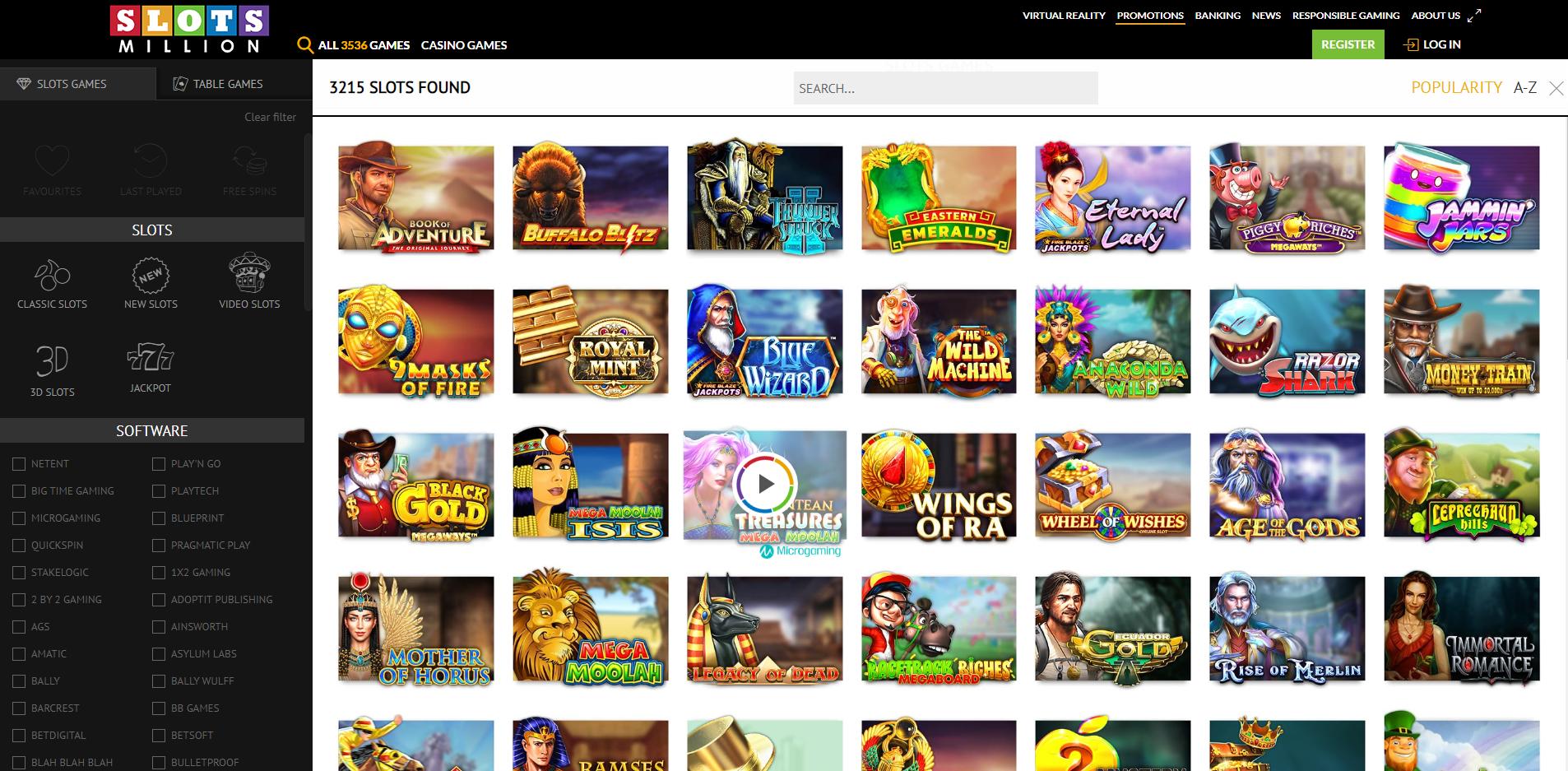
Task: Check the Pragmatic Play filter
Action: (x=159, y=546)
